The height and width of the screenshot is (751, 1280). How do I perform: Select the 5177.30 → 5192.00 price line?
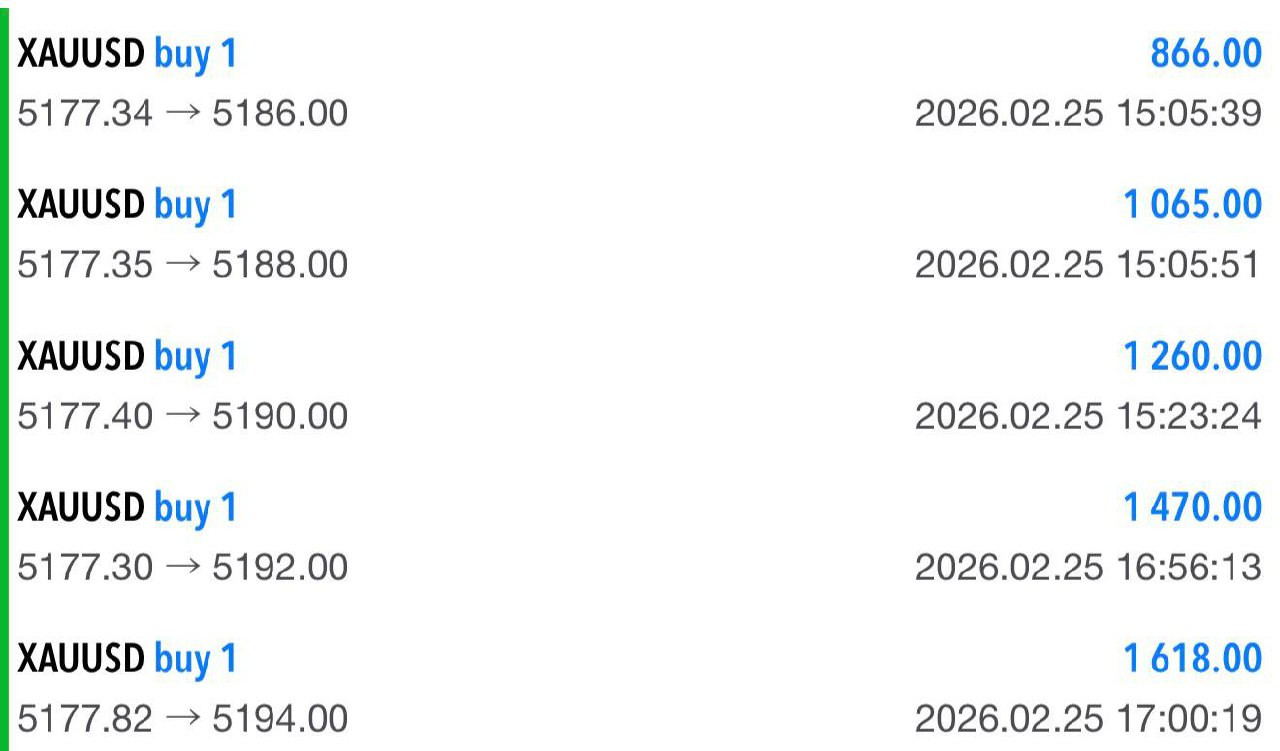(x=183, y=567)
